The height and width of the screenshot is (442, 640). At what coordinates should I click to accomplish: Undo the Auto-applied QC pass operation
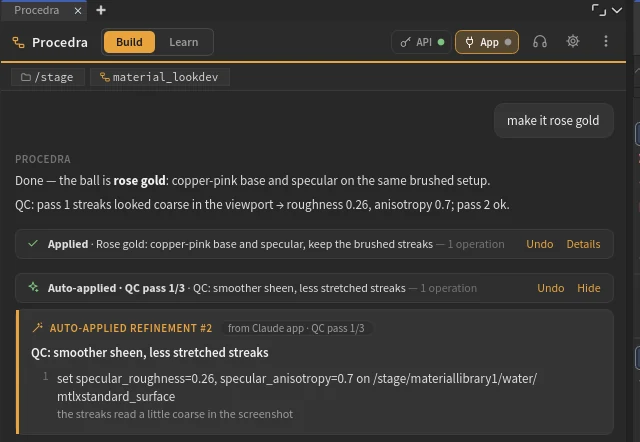click(x=551, y=288)
